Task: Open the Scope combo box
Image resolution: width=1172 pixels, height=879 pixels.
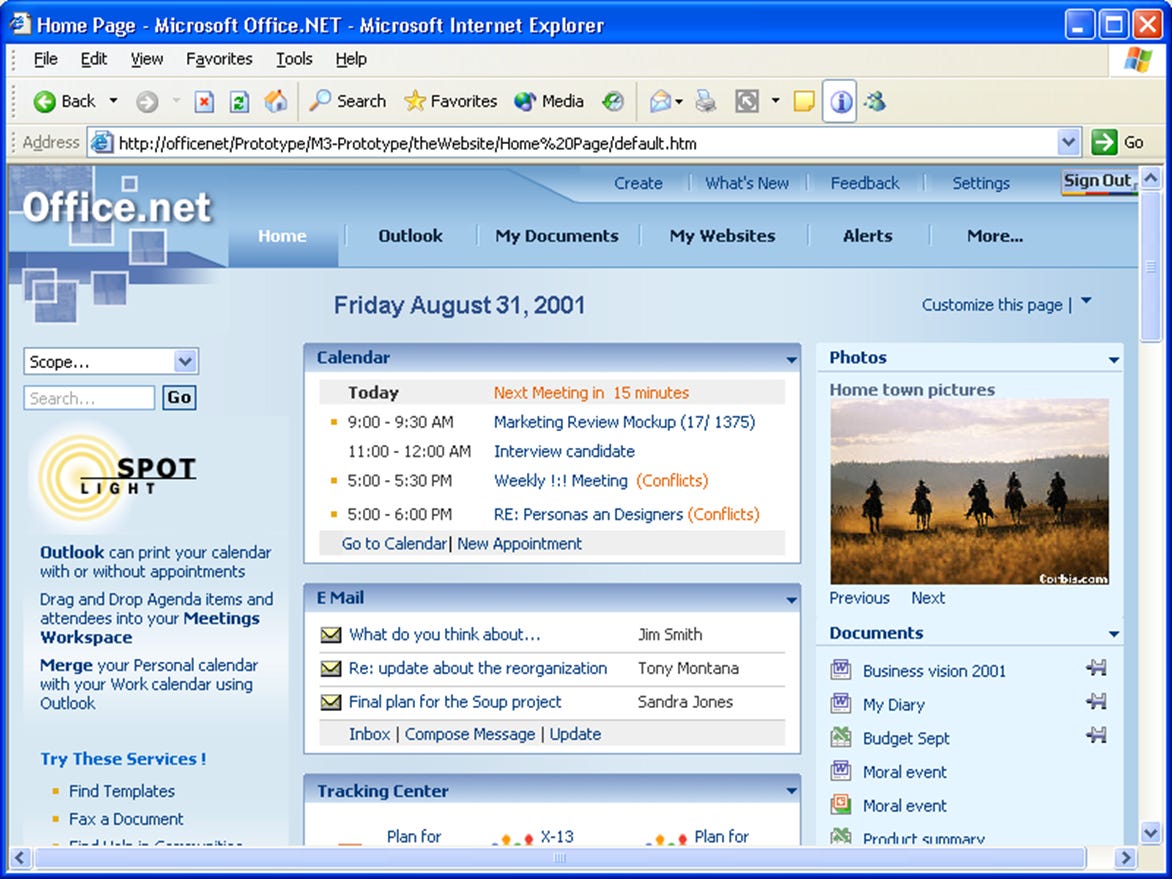Action: (x=111, y=362)
